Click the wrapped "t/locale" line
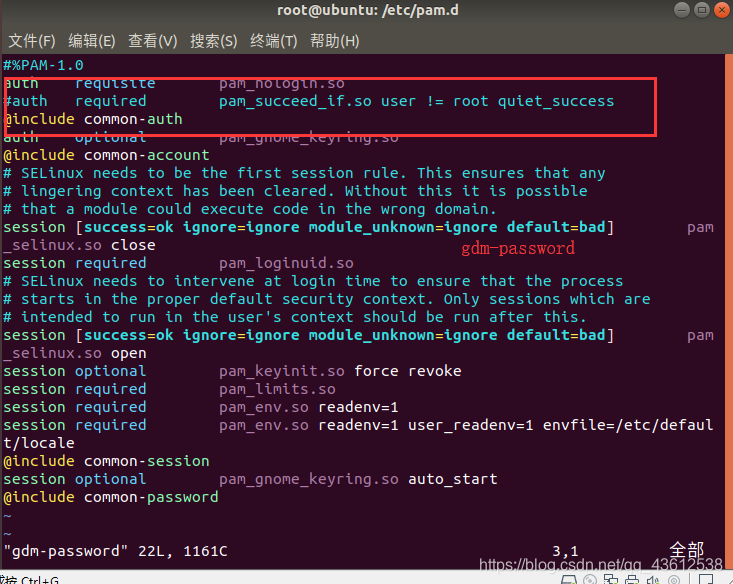Viewport: 733px width, 584px height. [39, 443]
